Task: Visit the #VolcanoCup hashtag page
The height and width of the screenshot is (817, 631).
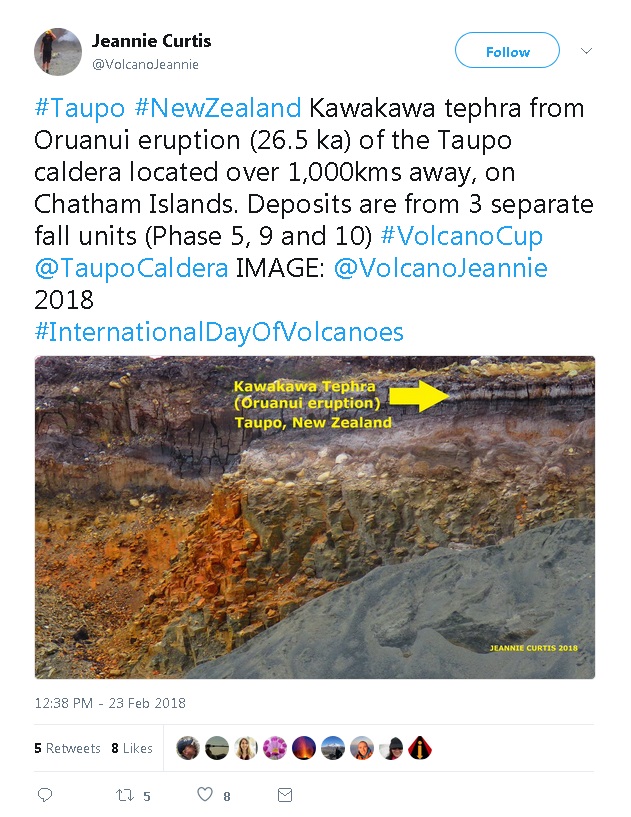Action: coord(462,236)
